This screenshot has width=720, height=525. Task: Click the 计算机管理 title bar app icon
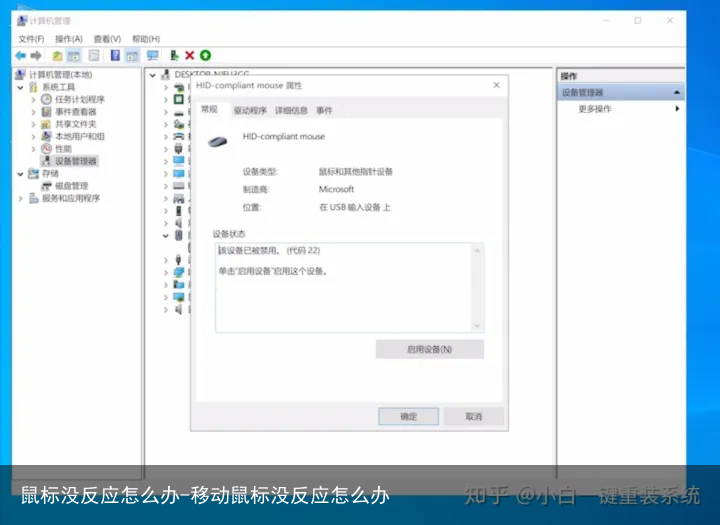coord(22,21)
